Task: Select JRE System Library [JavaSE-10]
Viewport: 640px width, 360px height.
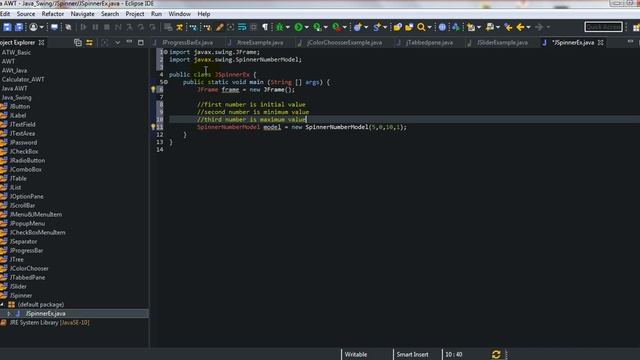Action: coord(49,322)
